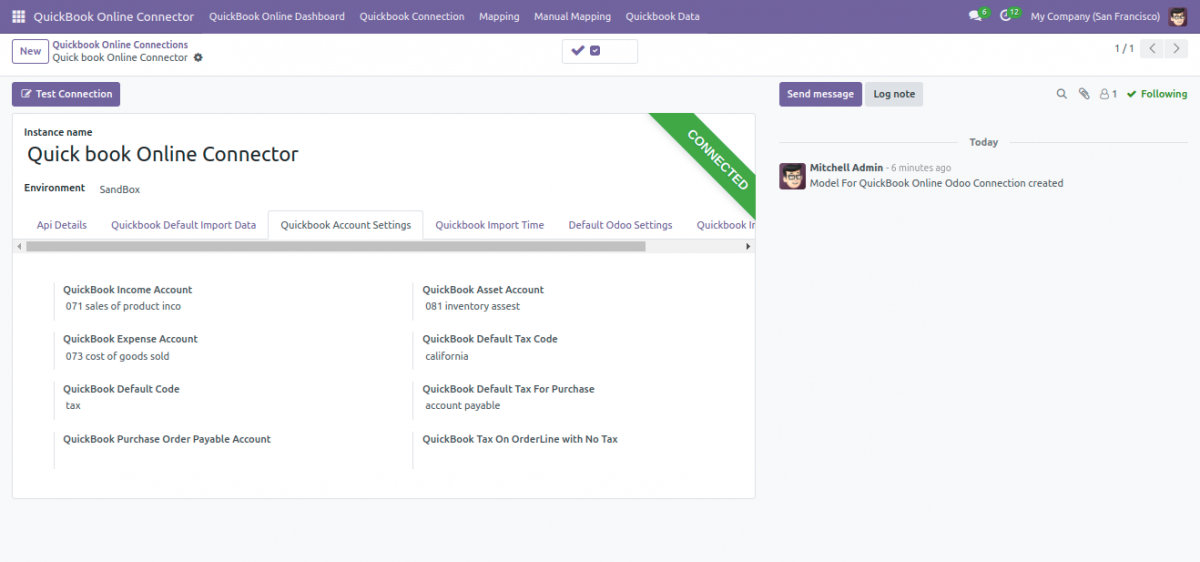Click the checkbox status icon
Image resolution: width=1200 pixels, height=562 pixels.
(595, 50)
